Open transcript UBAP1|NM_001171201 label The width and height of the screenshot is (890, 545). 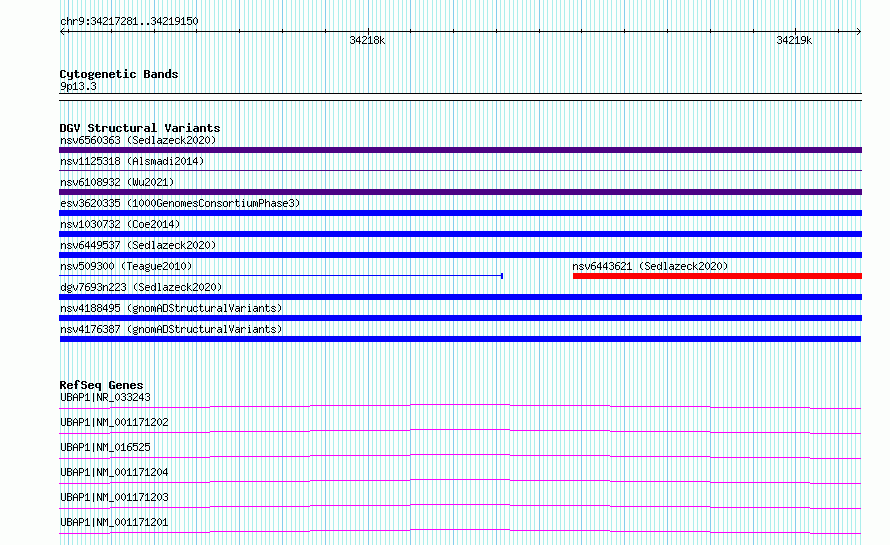[114, 522]
